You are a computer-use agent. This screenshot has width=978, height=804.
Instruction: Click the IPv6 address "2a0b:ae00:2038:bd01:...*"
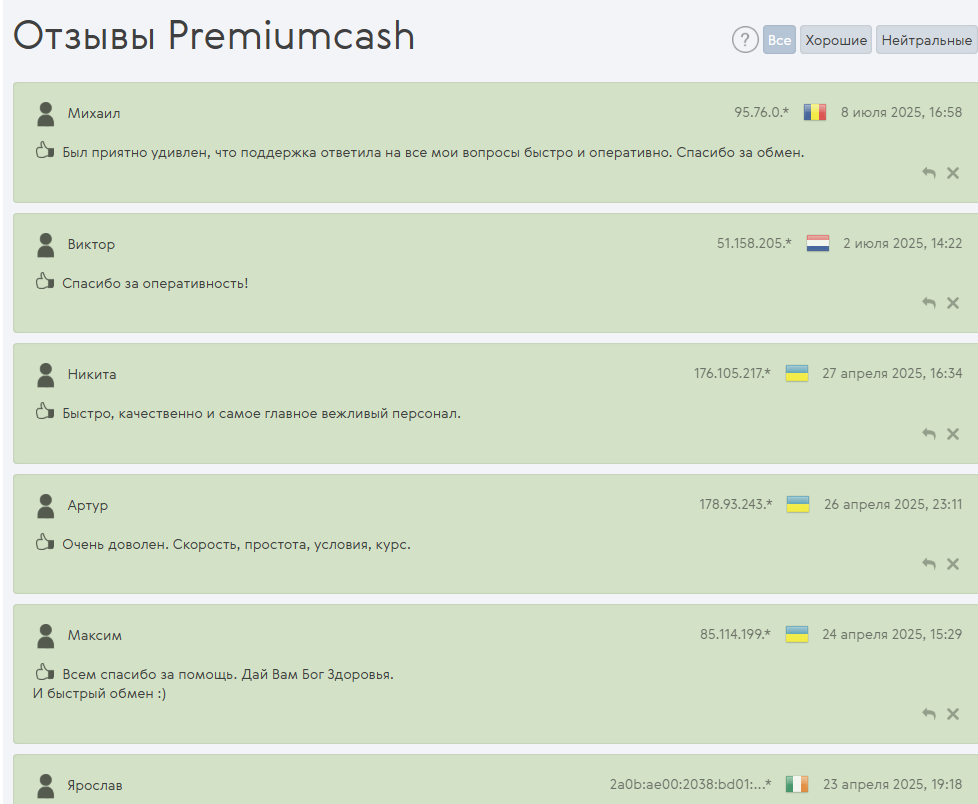(x=690, y=784)
